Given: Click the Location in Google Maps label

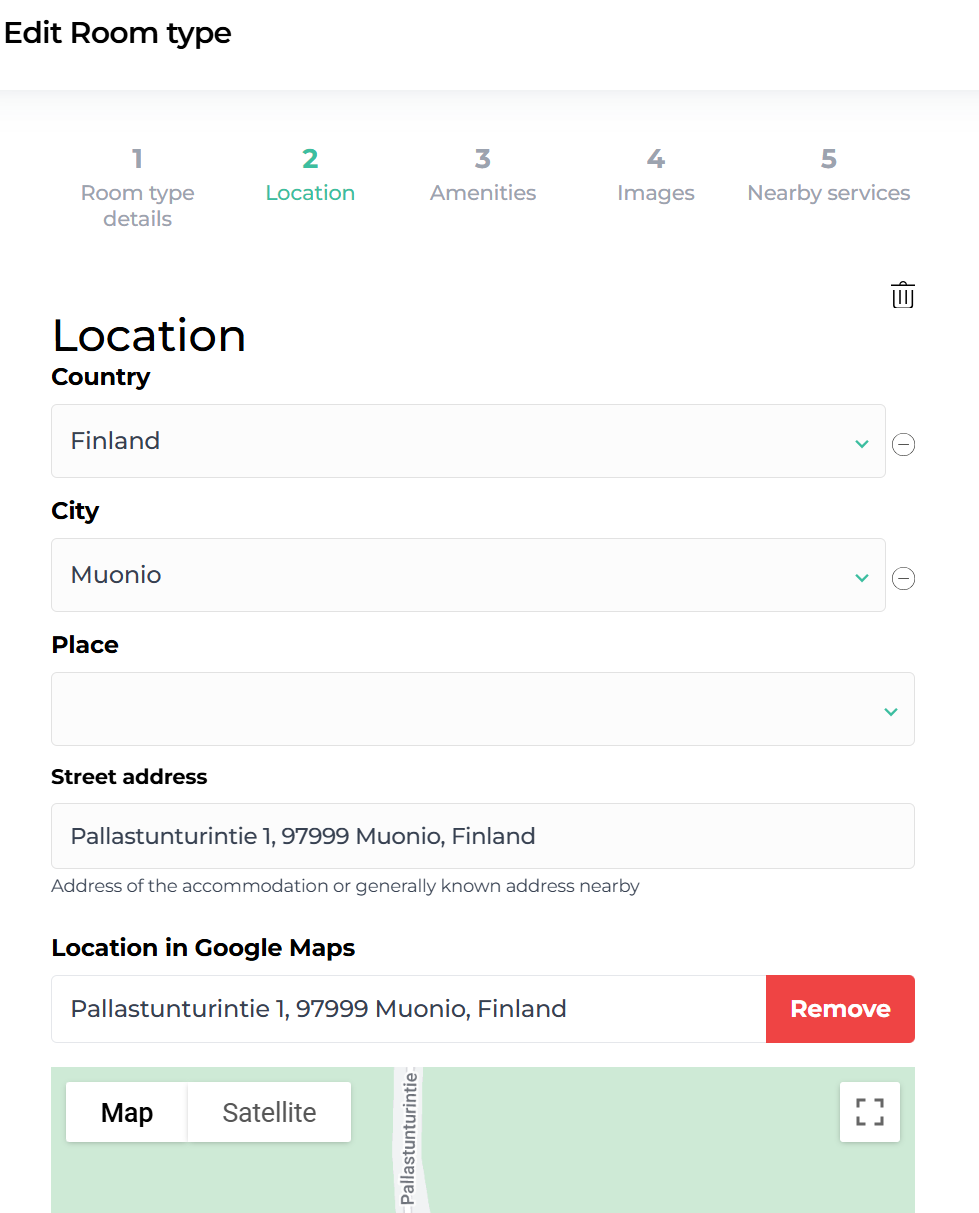Looking at the screenshot, I should (x=203, y=948).
